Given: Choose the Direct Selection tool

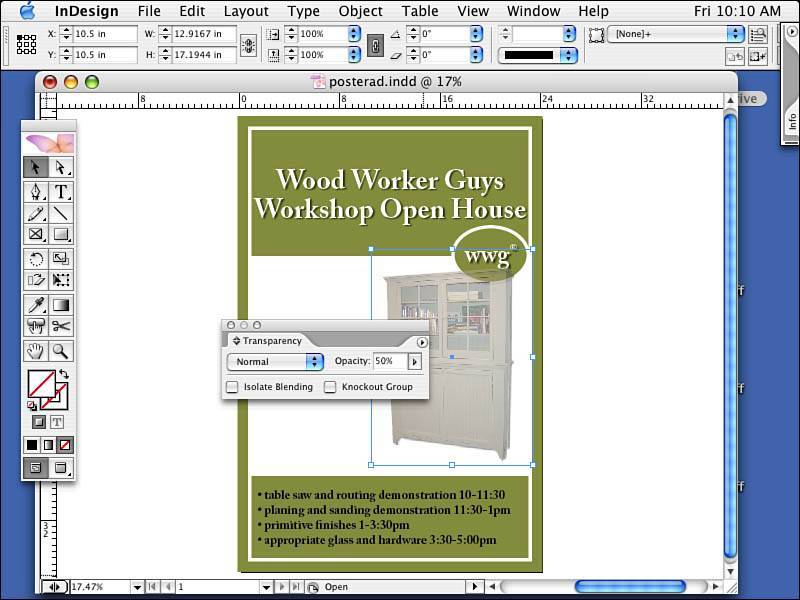Looking at the screenshot, I should [x=61, y=167].
